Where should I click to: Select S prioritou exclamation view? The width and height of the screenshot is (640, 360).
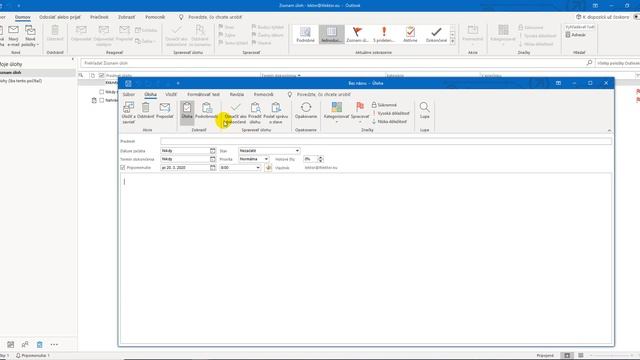tap(384, 34)
